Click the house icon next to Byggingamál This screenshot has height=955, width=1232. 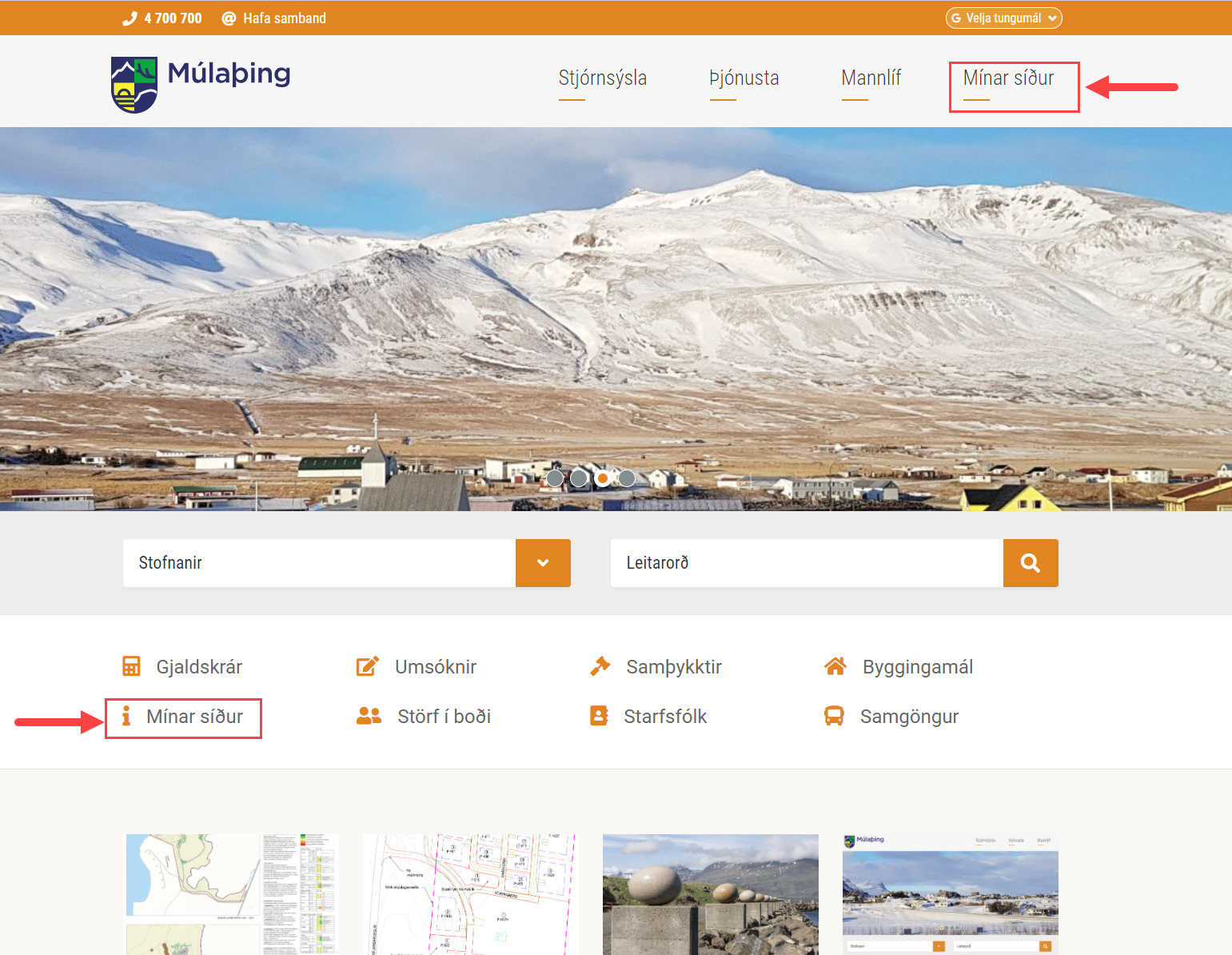click(x=835, y=666)
